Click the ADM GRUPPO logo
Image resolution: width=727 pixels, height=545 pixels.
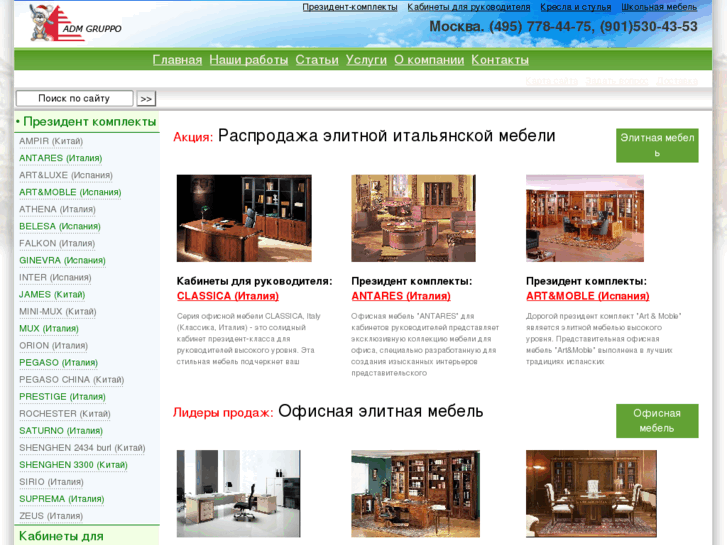tap(74, 23)
